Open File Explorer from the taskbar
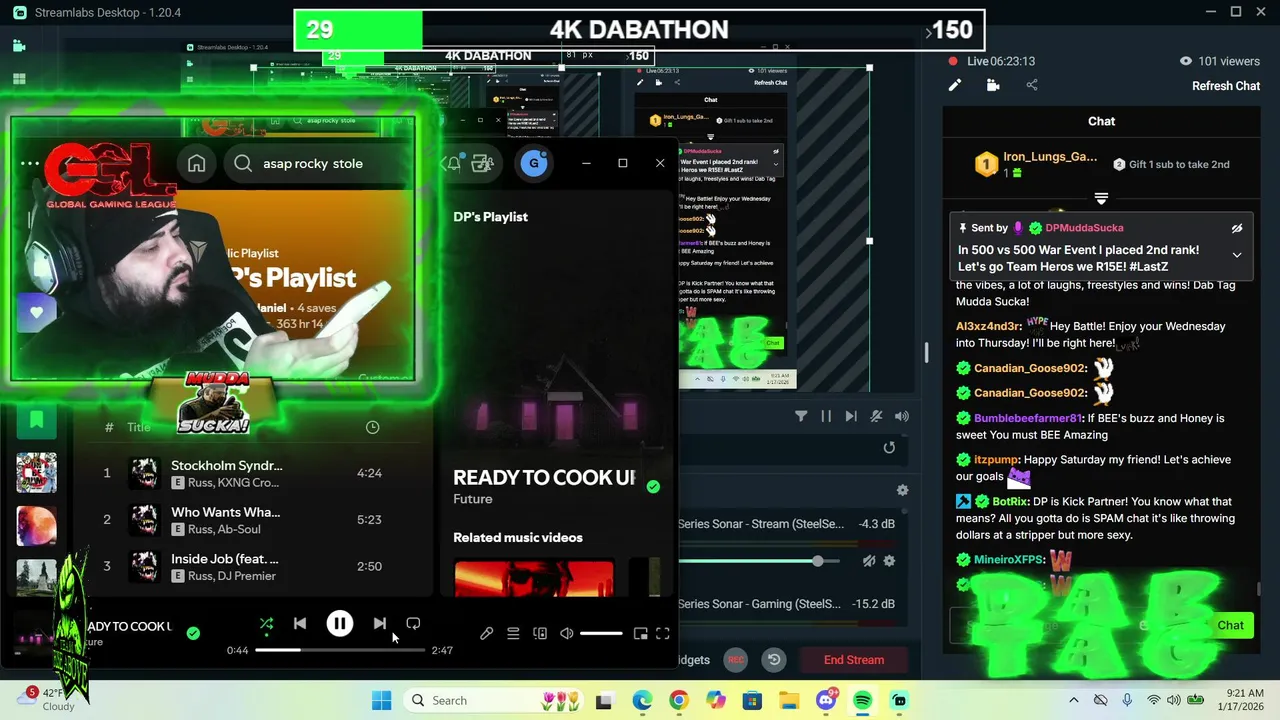This screenshot has width=1280, height=720. [x=789, y=700]
